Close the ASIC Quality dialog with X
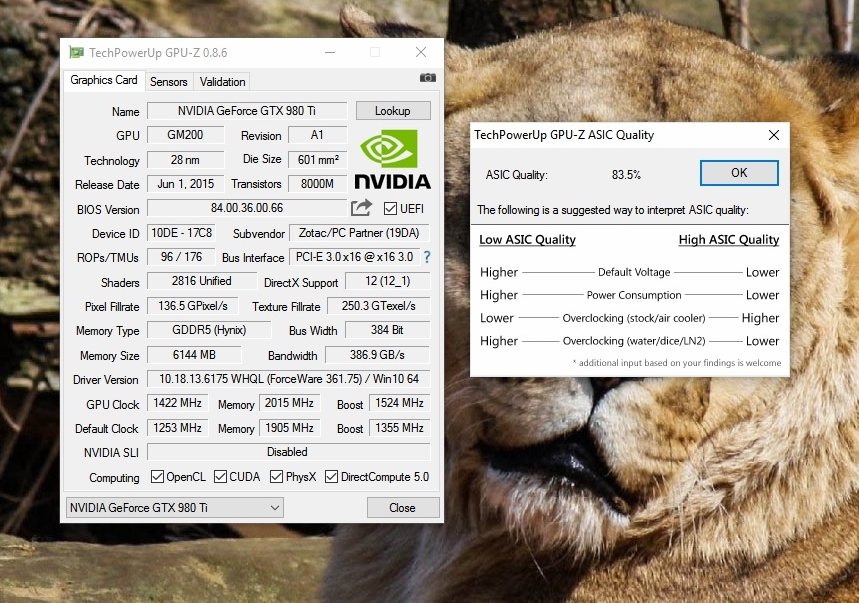 coord(774,135)
